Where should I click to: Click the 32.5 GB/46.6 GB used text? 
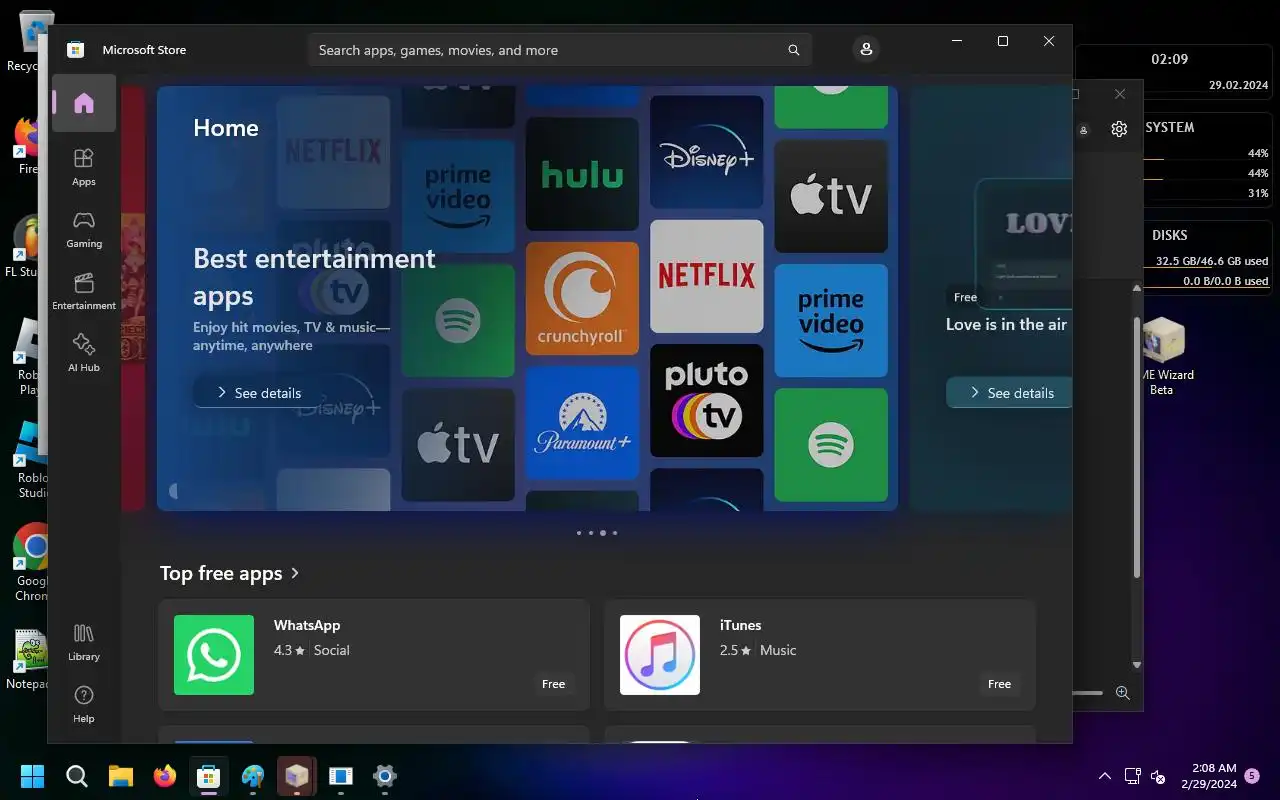click(1212, 261)
